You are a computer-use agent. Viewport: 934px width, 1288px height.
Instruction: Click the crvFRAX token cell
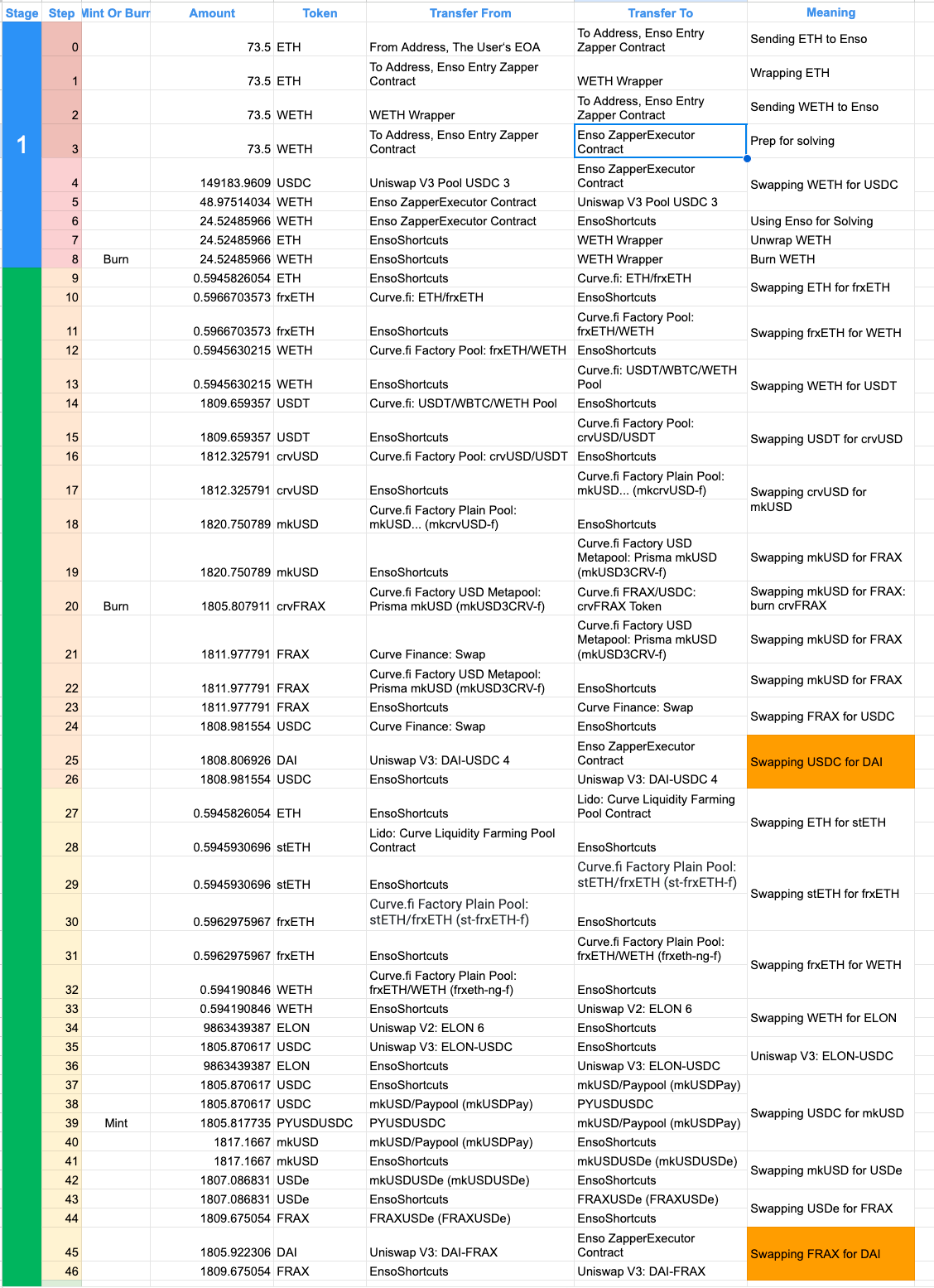click(x=320, y=598)
